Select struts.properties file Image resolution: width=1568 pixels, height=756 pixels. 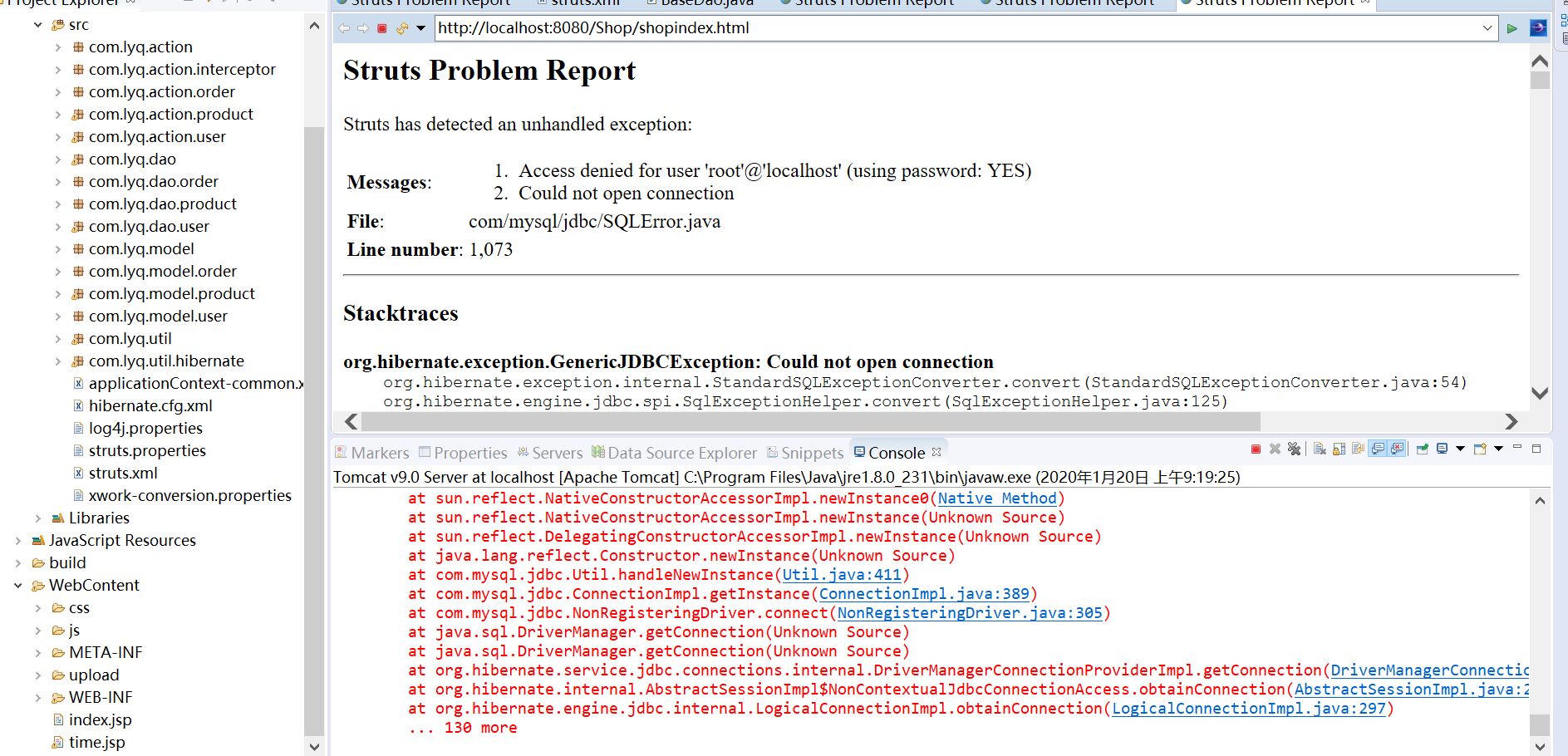coord(147,451)
